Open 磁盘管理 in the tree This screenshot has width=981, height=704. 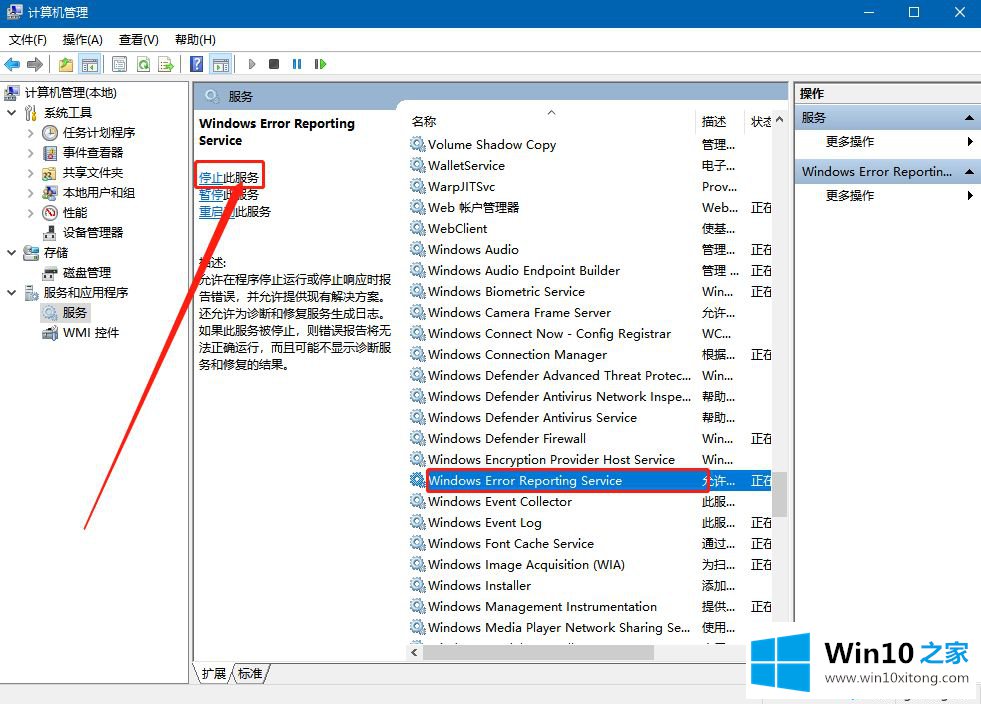pyautogui.click(x=87, y=273)
